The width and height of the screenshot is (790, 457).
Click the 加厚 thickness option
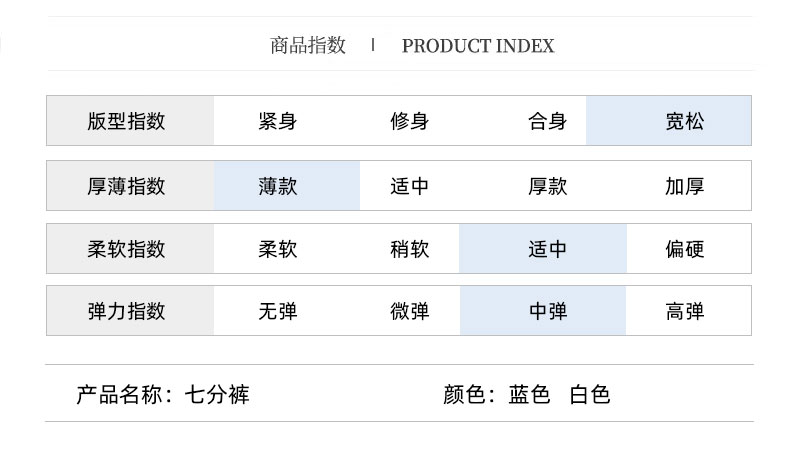coord(684,186)
